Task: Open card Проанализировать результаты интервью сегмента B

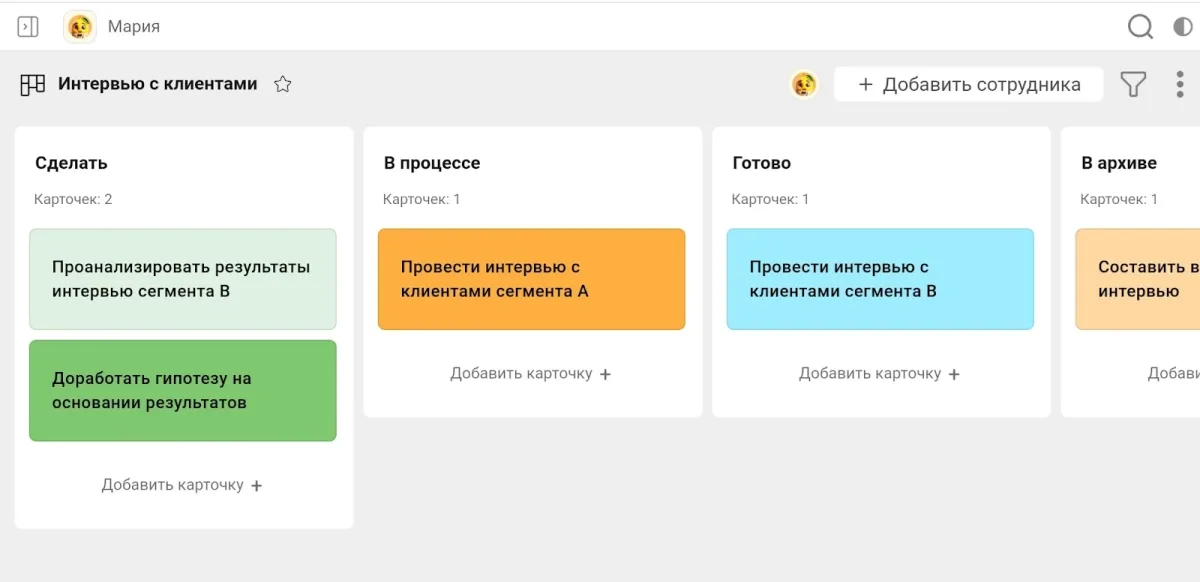Action: point(183,280)
